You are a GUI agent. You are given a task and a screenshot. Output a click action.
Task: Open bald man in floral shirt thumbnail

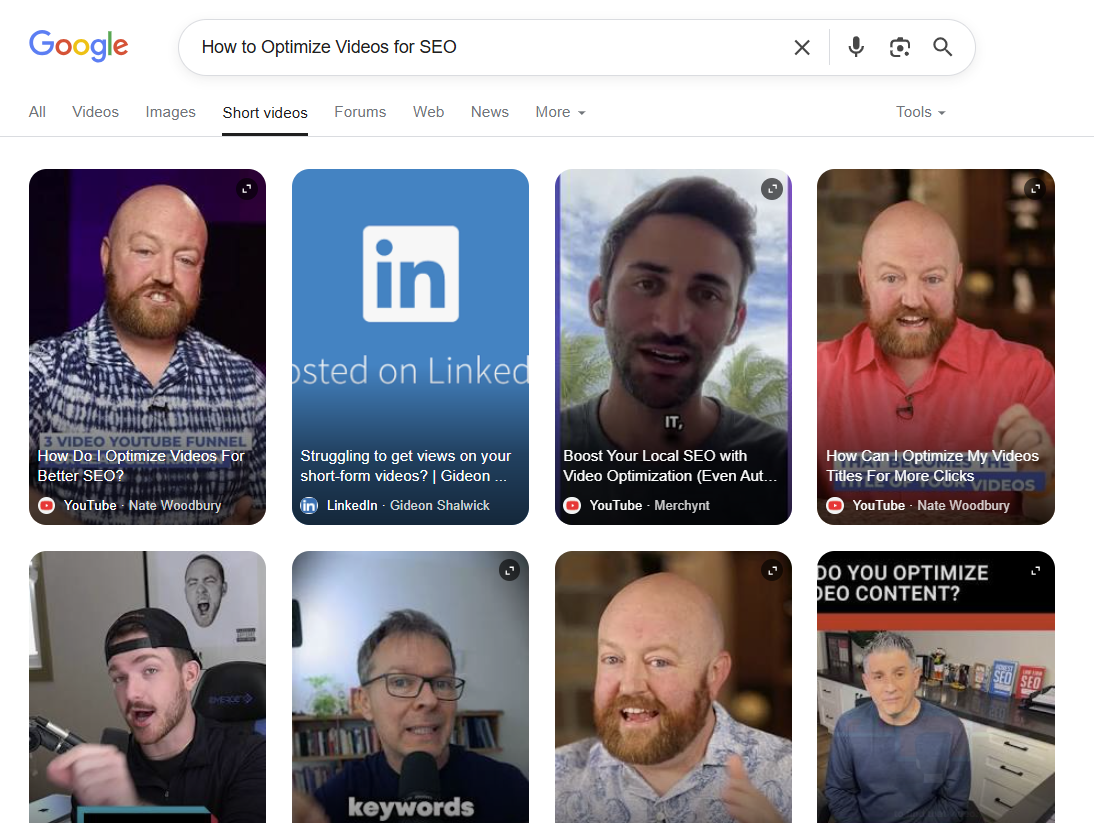point(673,687)
